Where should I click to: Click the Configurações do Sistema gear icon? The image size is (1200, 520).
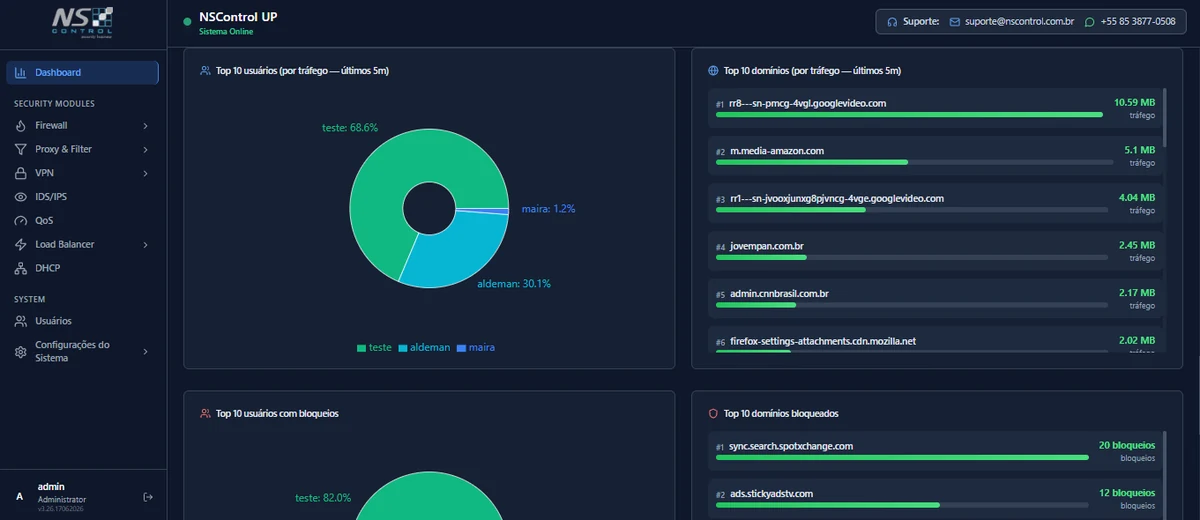coord(21,352)
